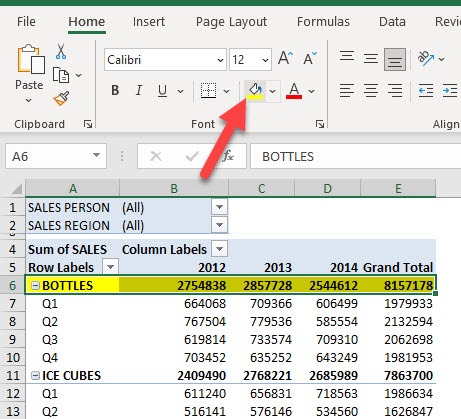This screenshot has width=461, height=419.
Task: Click the Insert Function fx icon
Action: (x=228, y=156)
